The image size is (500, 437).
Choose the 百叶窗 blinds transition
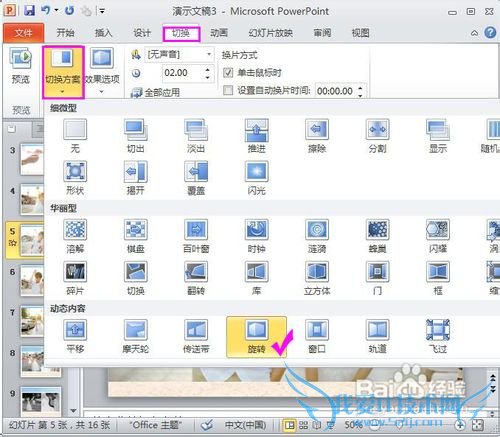pyautogui.click(x=196, y=237)
